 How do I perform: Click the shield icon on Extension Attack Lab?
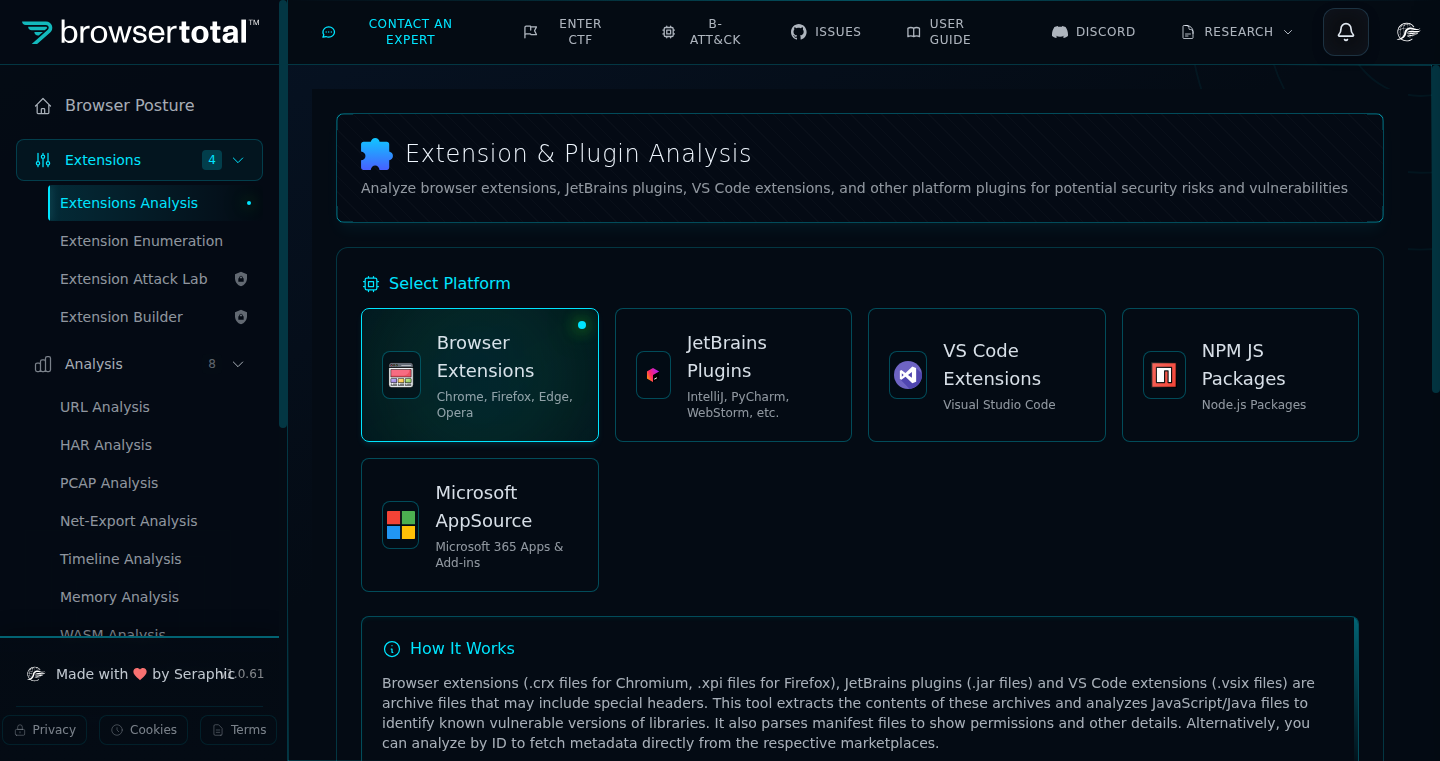point(240,279)
